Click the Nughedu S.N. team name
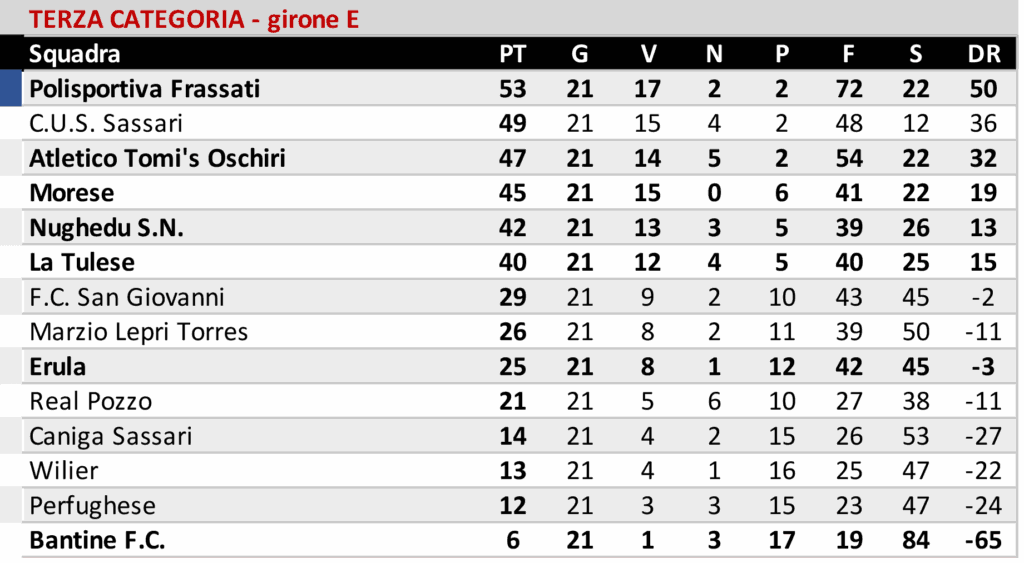1024x563 pixels. click(107, 228)
